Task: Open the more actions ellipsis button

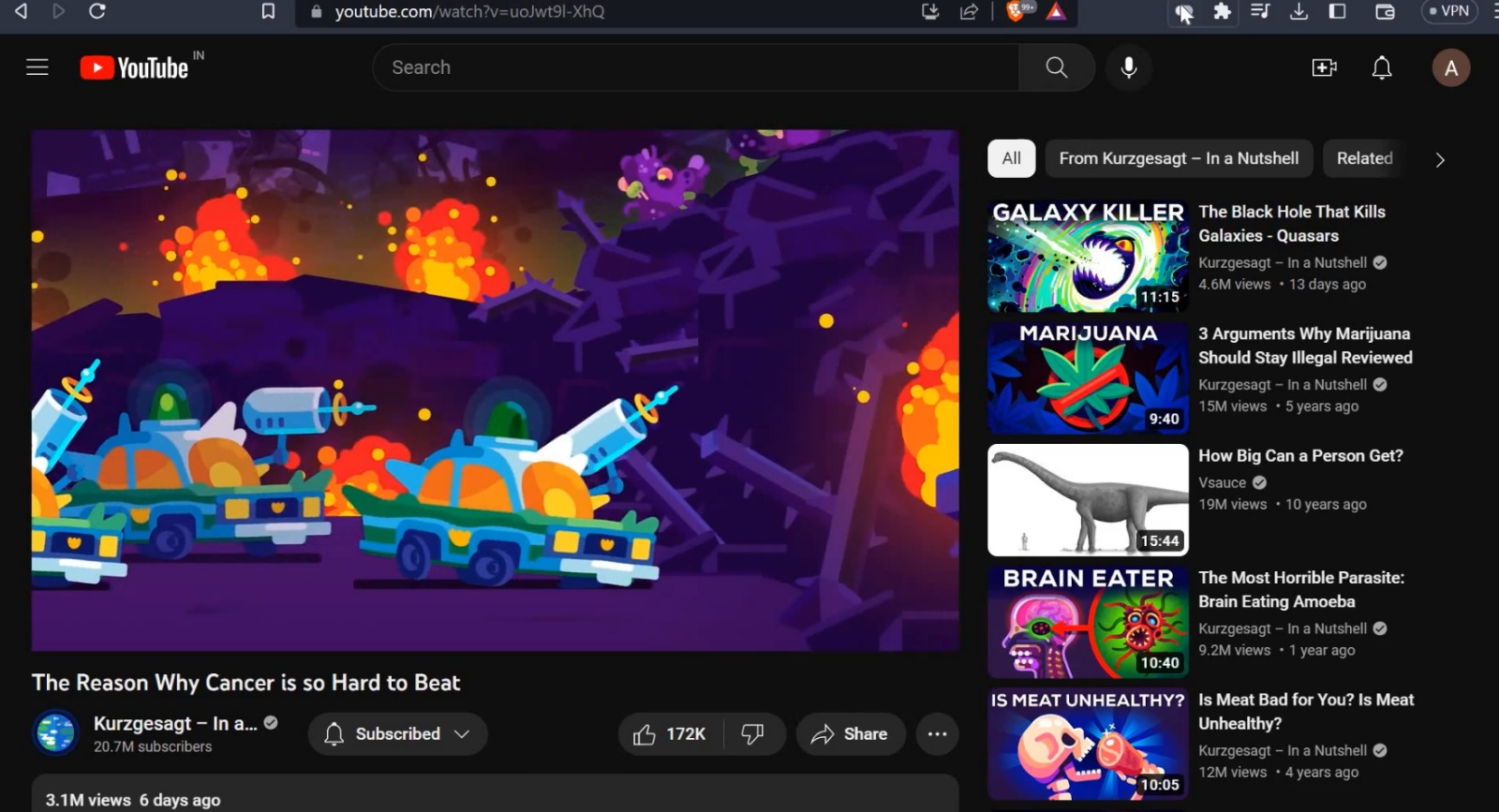Action: pos(937,734)
